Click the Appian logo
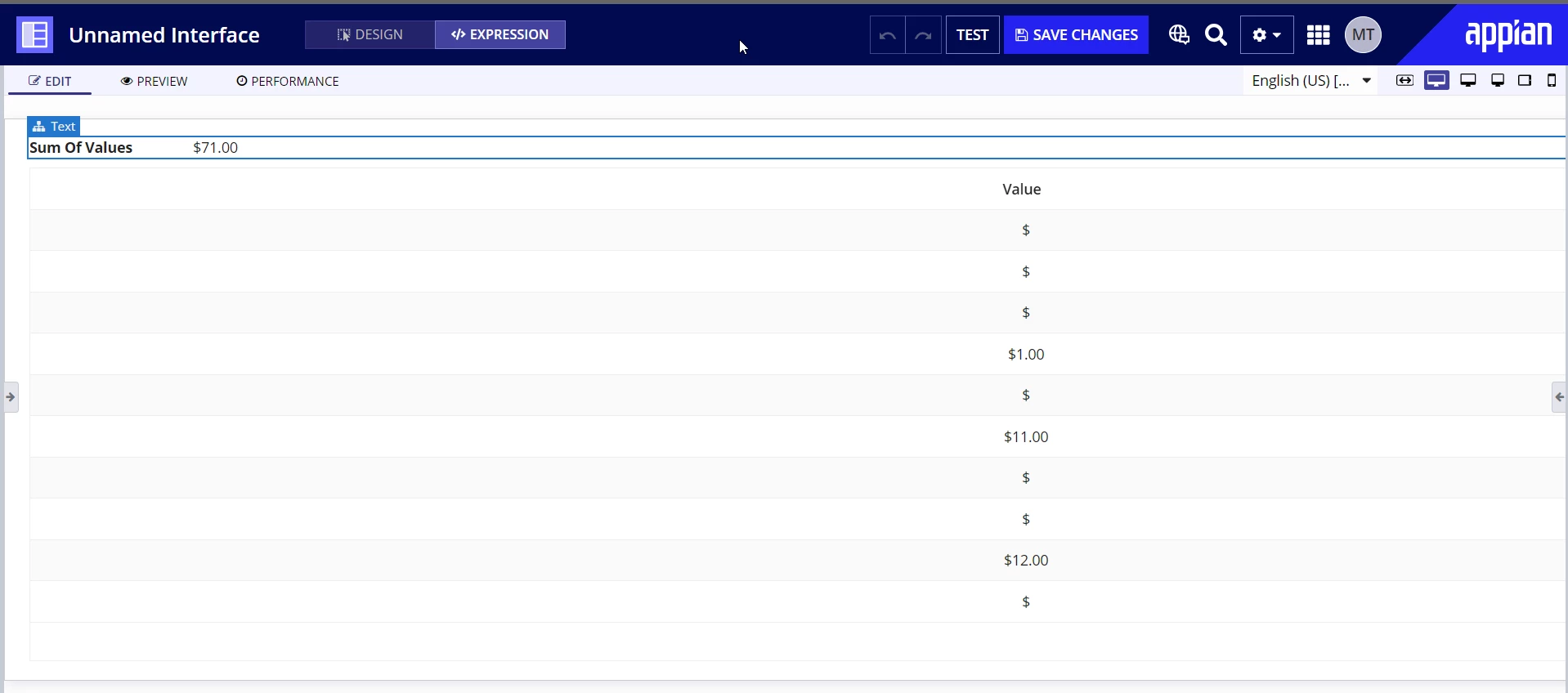The width and height of the screenshot is (1568, 693). pos(1508,35)
